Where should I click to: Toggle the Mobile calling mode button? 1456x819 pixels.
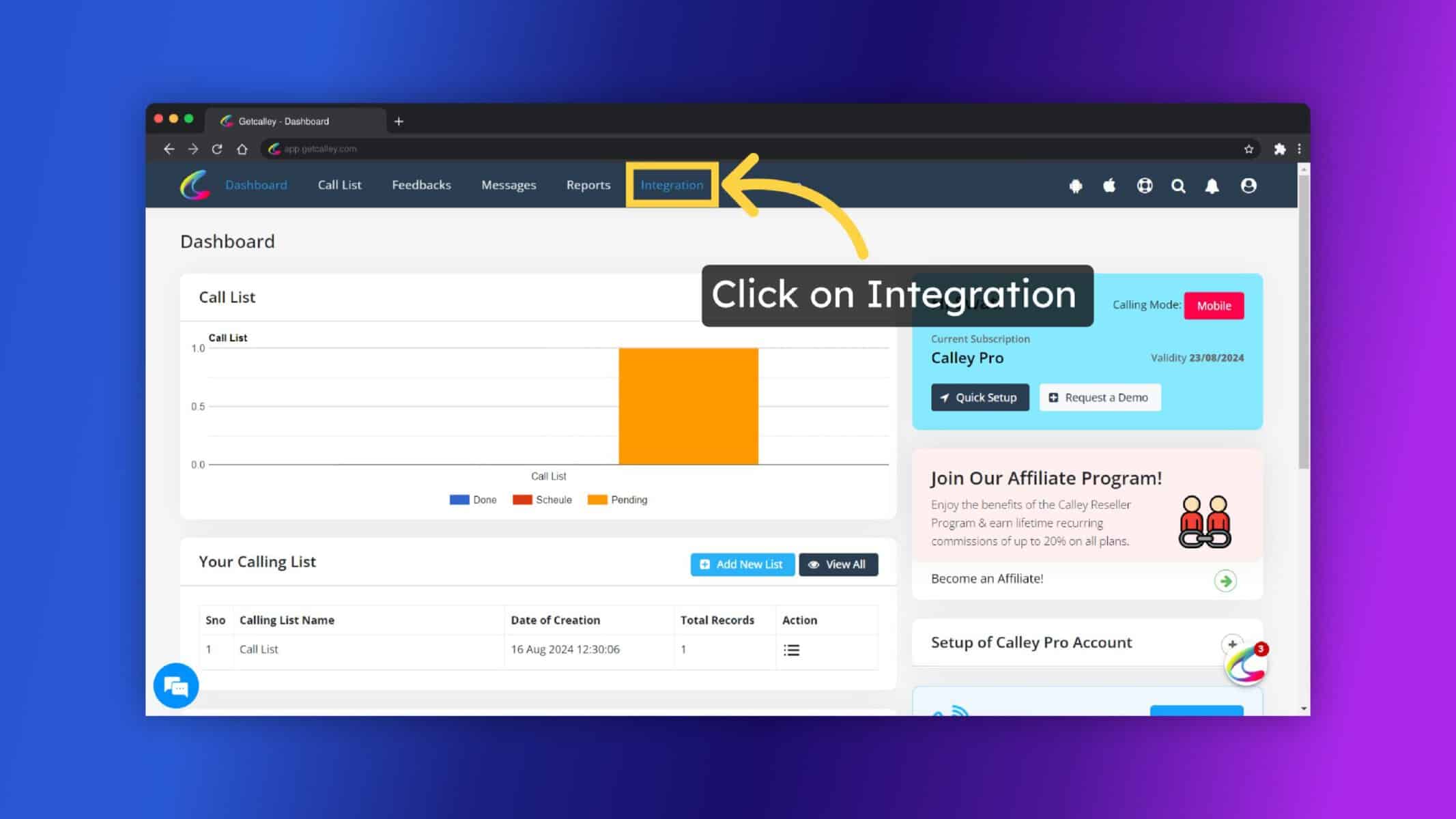1213,305
